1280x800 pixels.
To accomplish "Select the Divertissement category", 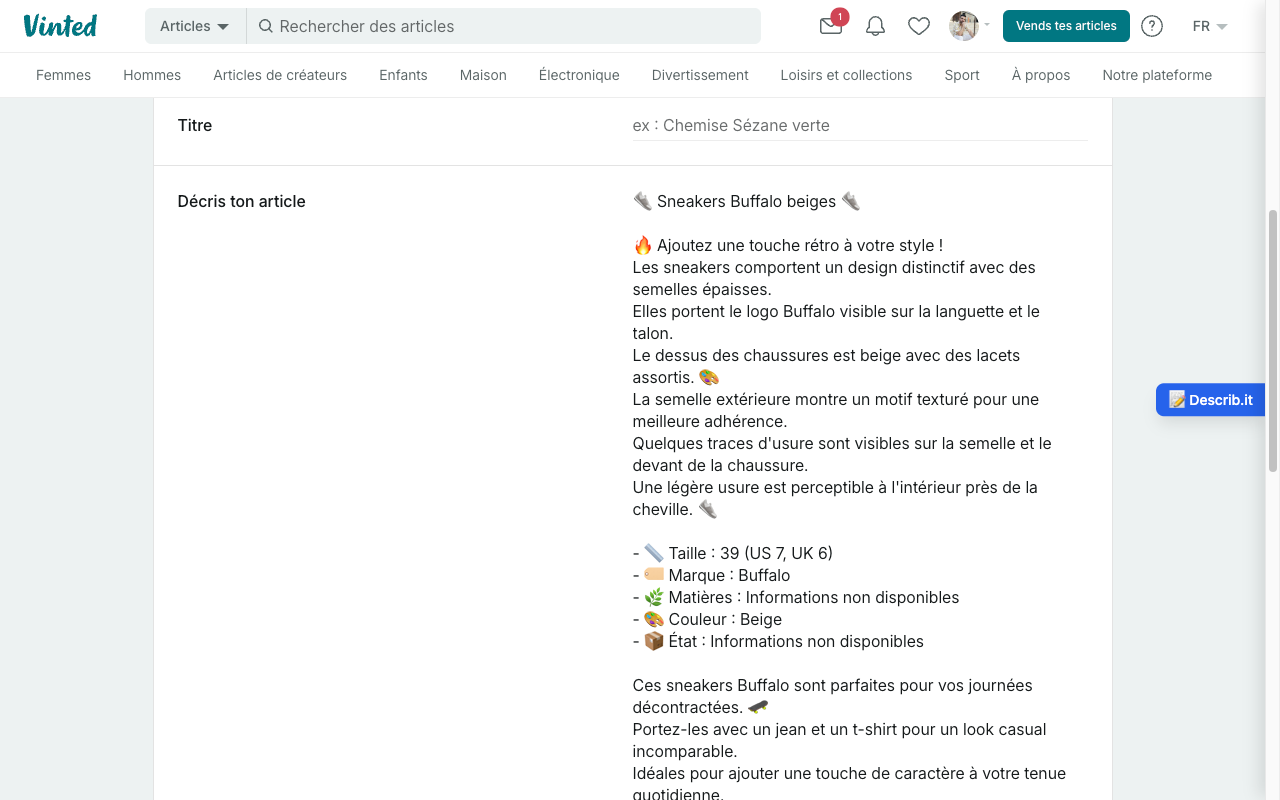I will point(700,75).
